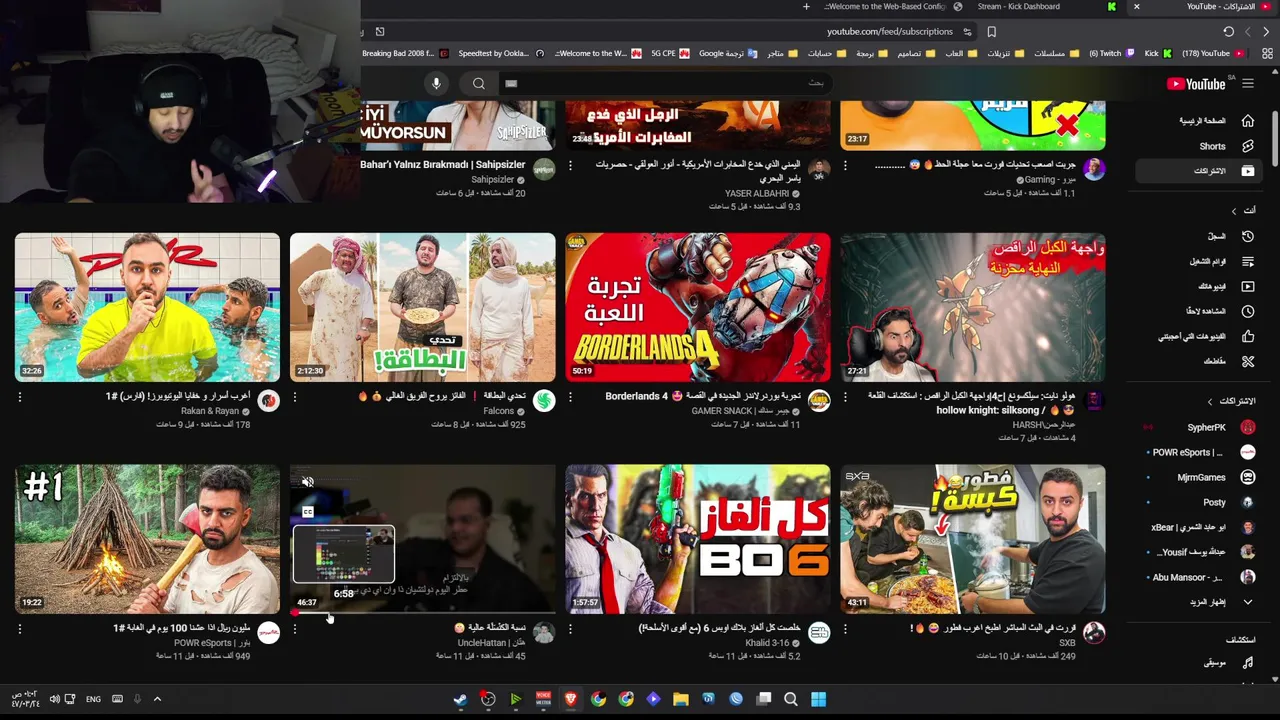Open the pool video thumbnail by Rakan & Rayan
This screenshot has width=1280, height=720.
(147, 307)
